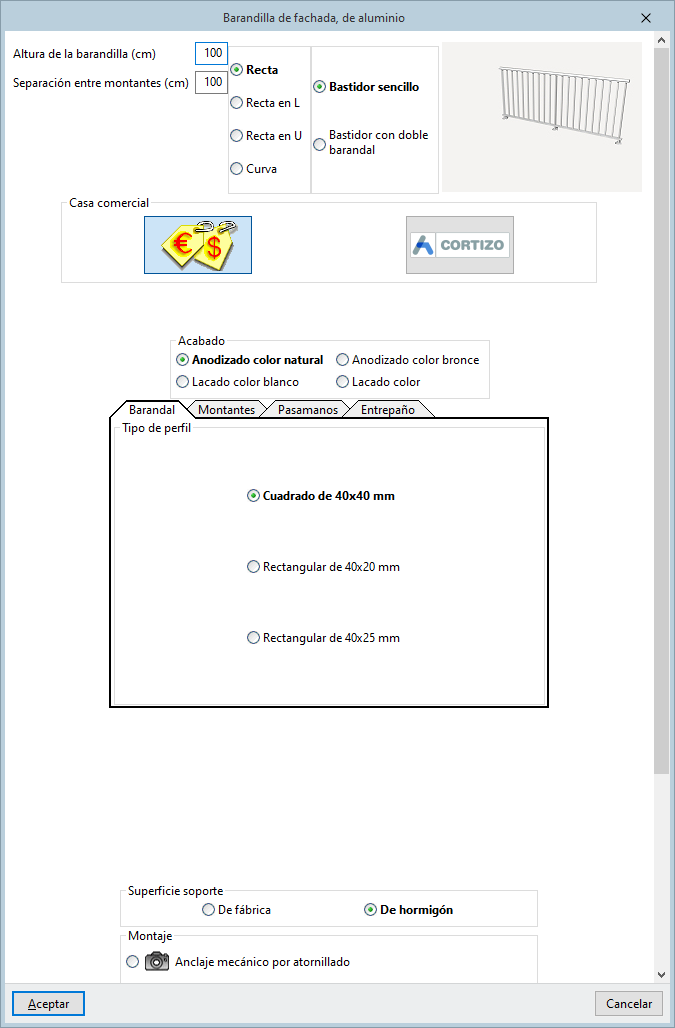Click the Cancelar button
675x1028 pixels.
pos(628,1004)
